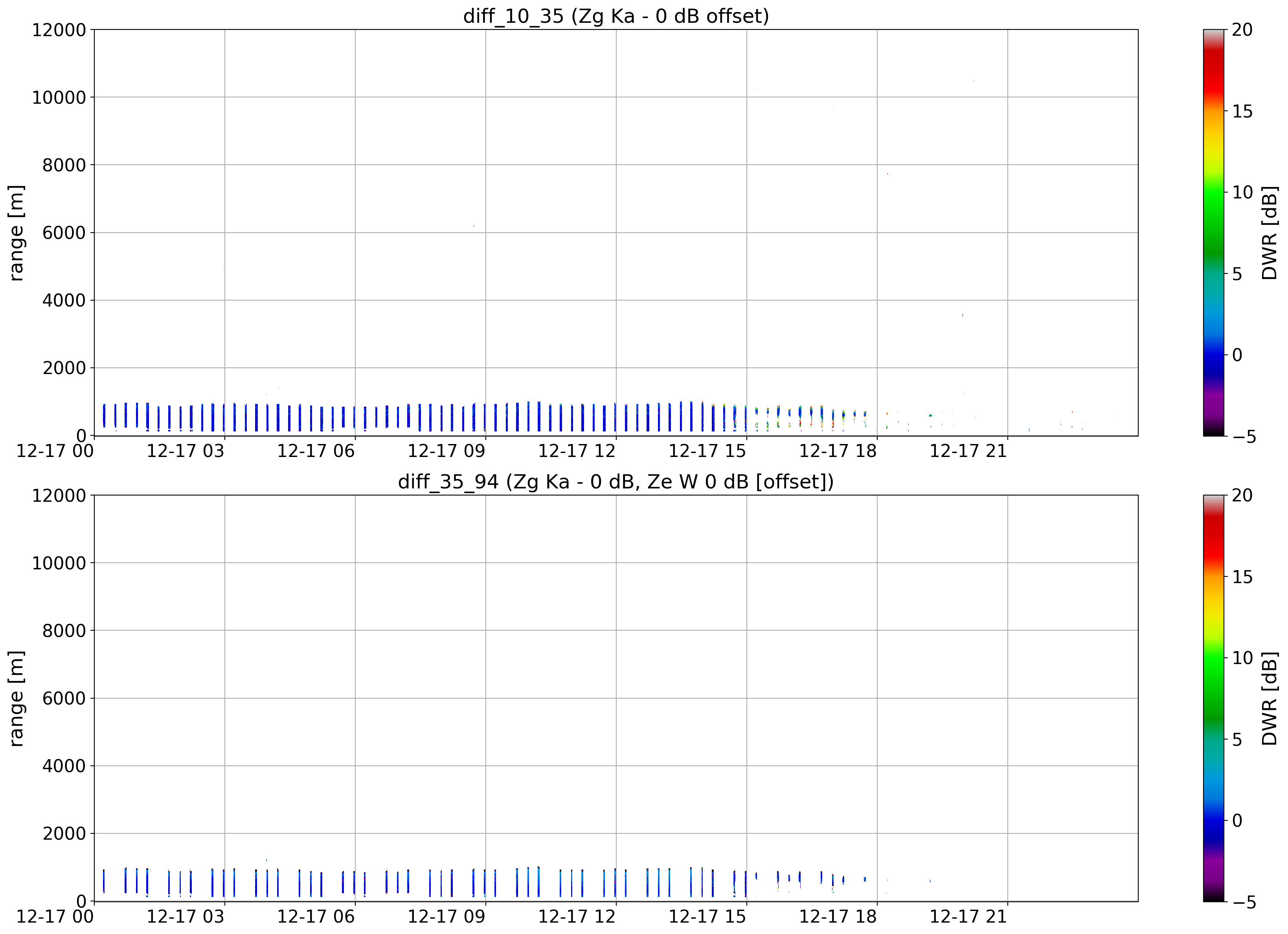Click the '12-17 09' x-tick label on the bottom plot
The image size is (1288, 934).
pyautogui.click(x=446, y=917)
